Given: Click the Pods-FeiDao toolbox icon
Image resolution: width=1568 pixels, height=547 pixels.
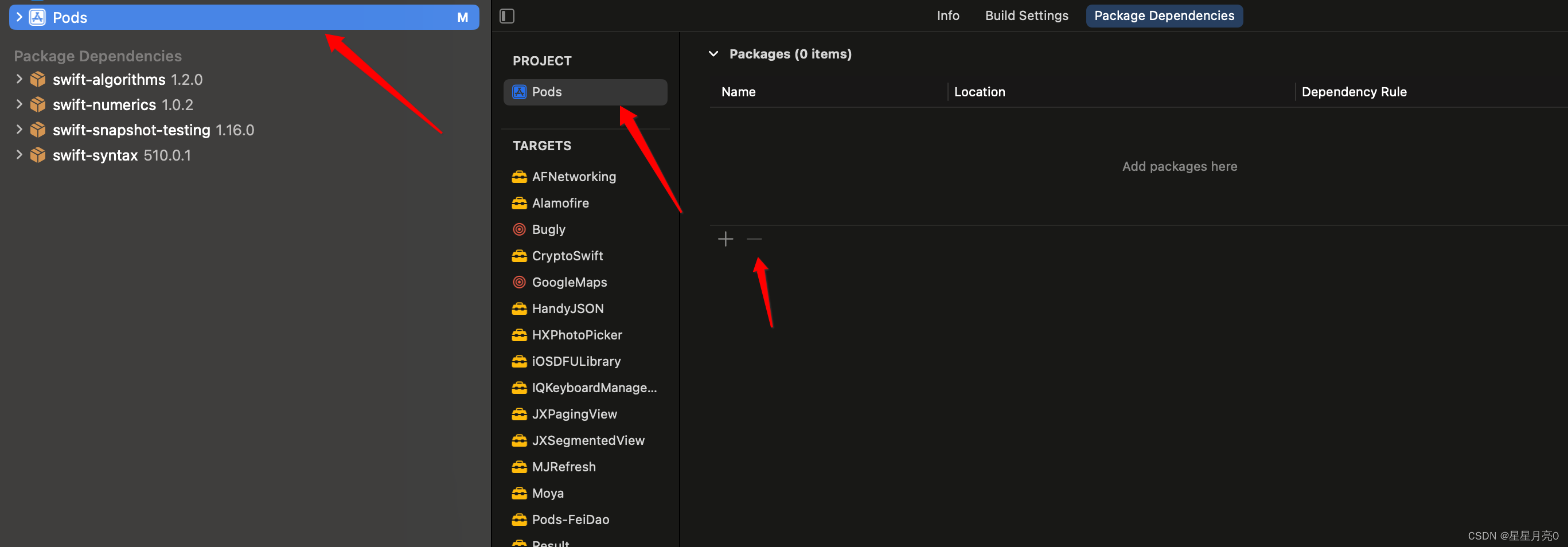Looking at the screenshot, I should [x=519, y=519].
